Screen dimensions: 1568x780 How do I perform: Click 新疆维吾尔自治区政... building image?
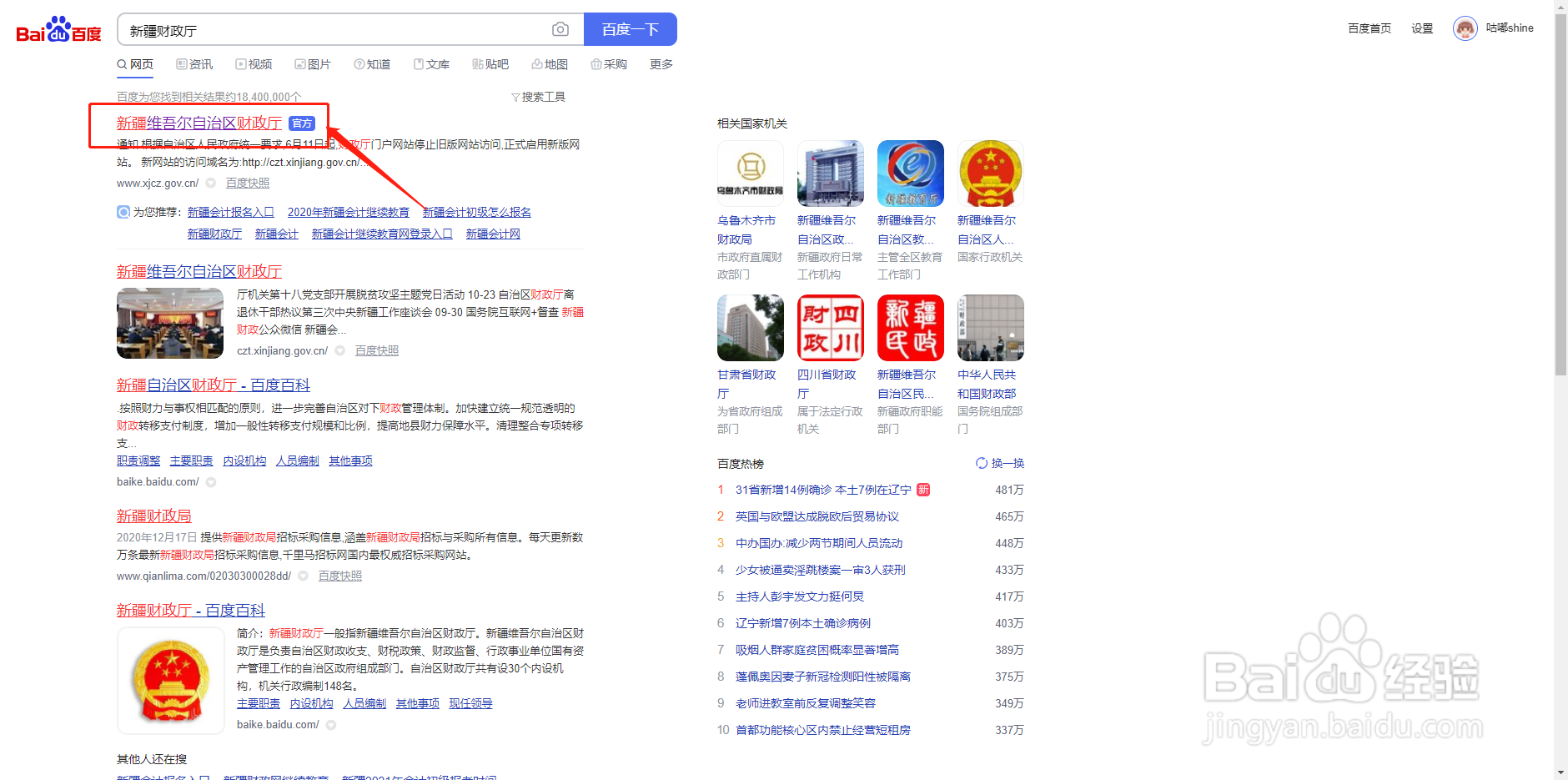[831, 174]
